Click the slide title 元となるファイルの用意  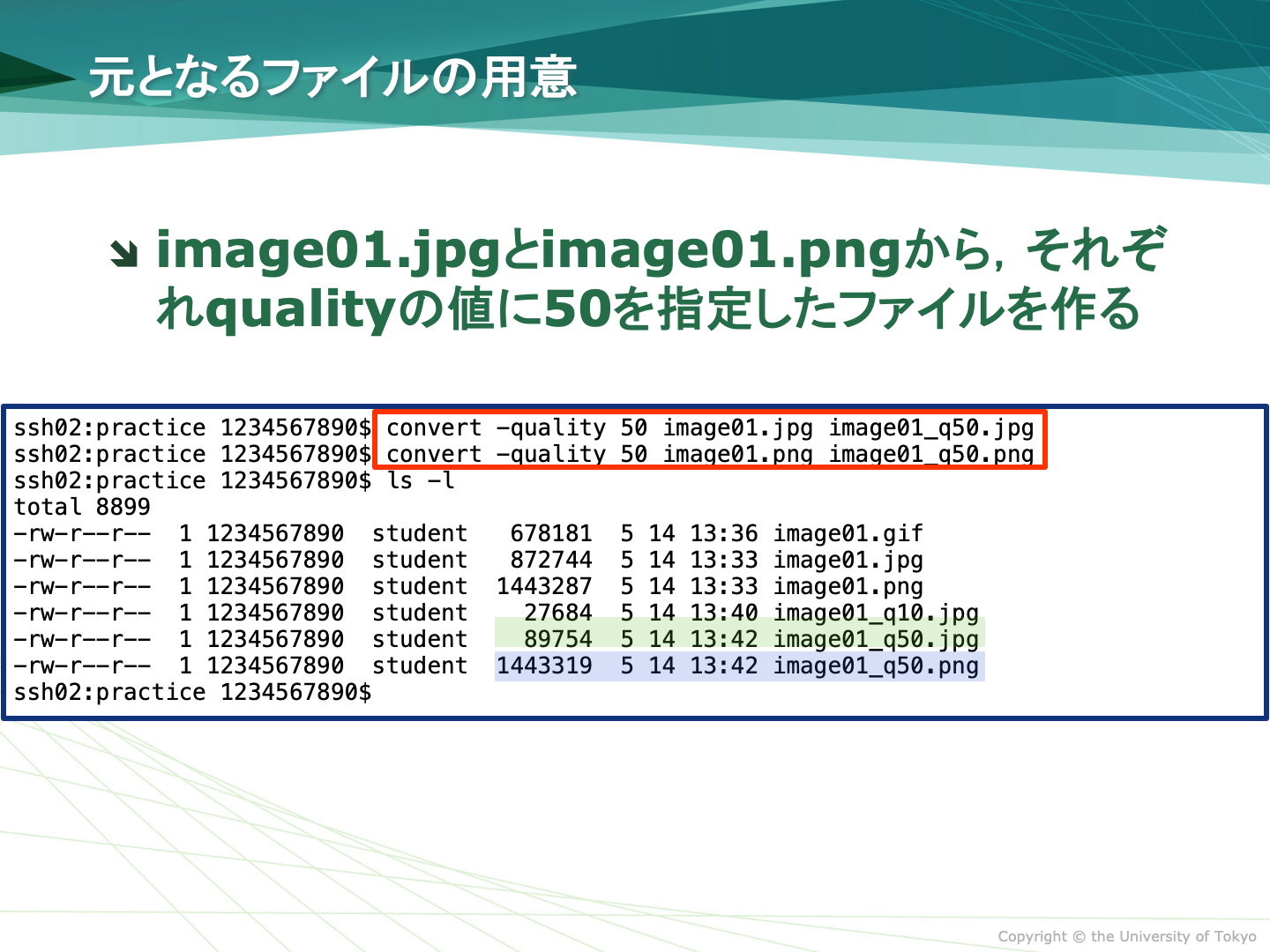pos(332,77)
